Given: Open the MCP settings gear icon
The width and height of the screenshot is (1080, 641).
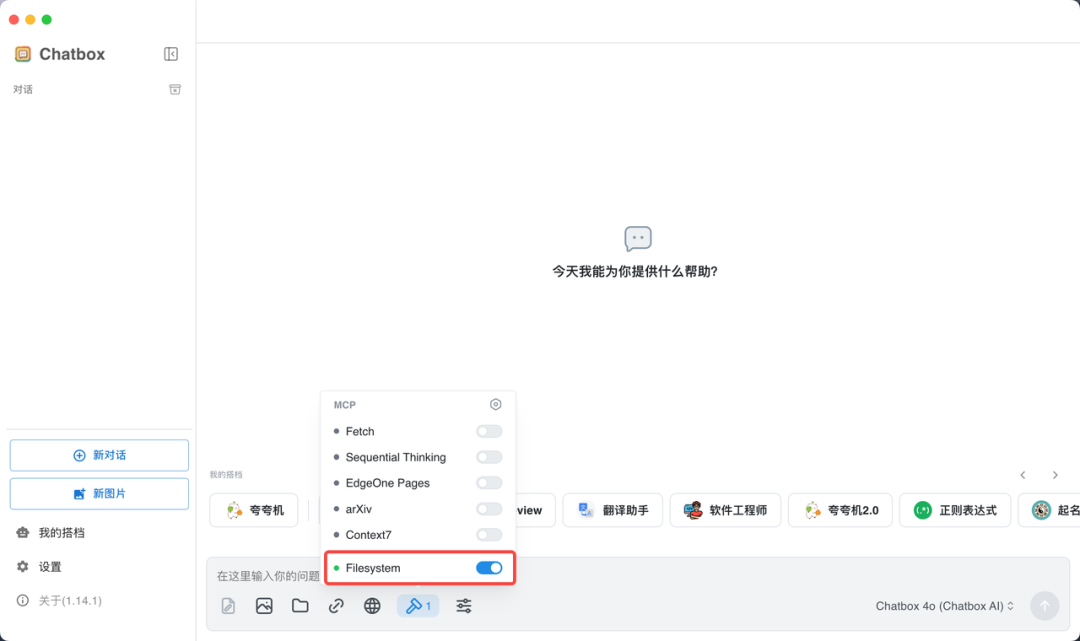Looking at the screenshot, I should (495, 404).
